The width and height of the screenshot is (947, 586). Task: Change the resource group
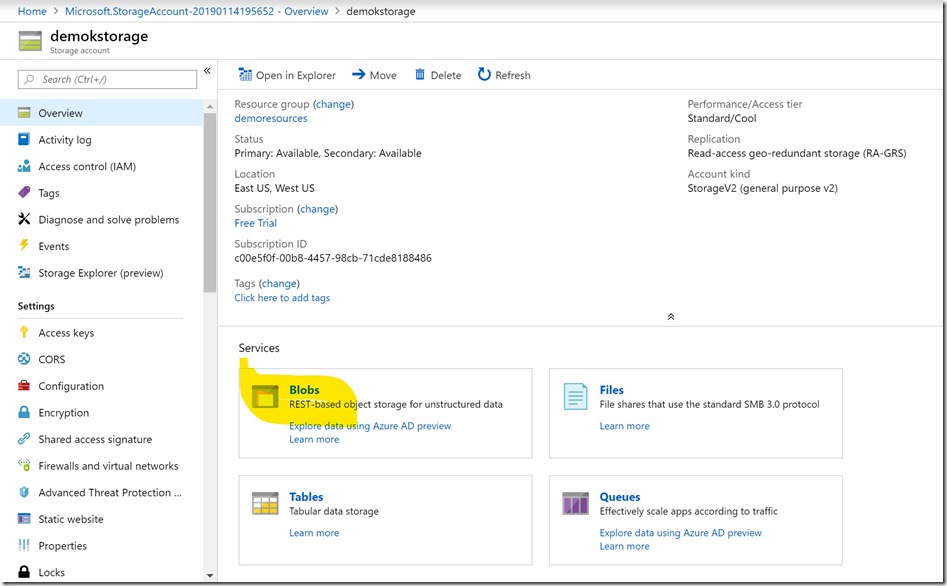click(x=333, y=104)
